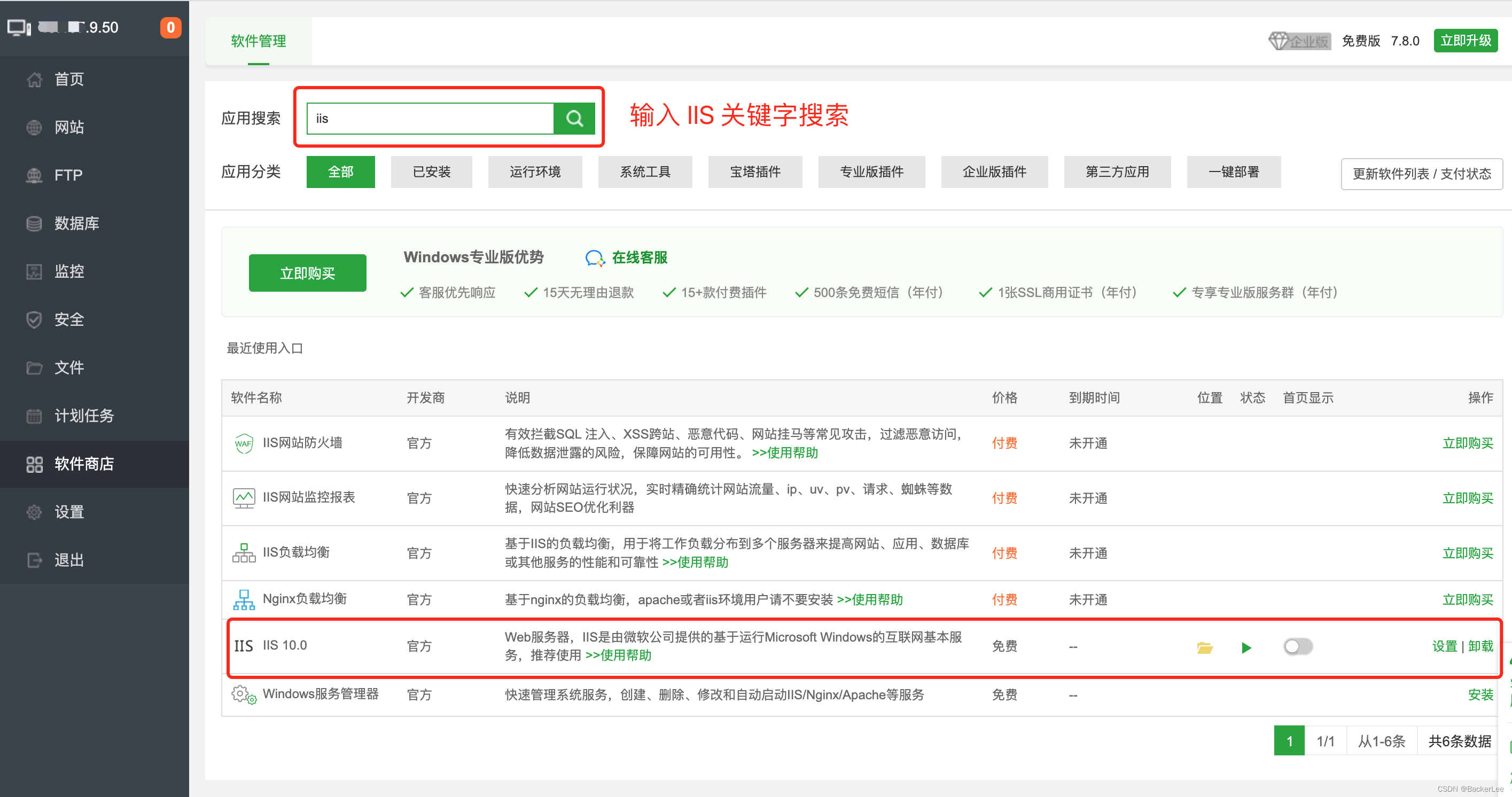This screenshot has height=797, width=1512.
Task: Click the Windows服务管理器 software name
Action: 321,694
